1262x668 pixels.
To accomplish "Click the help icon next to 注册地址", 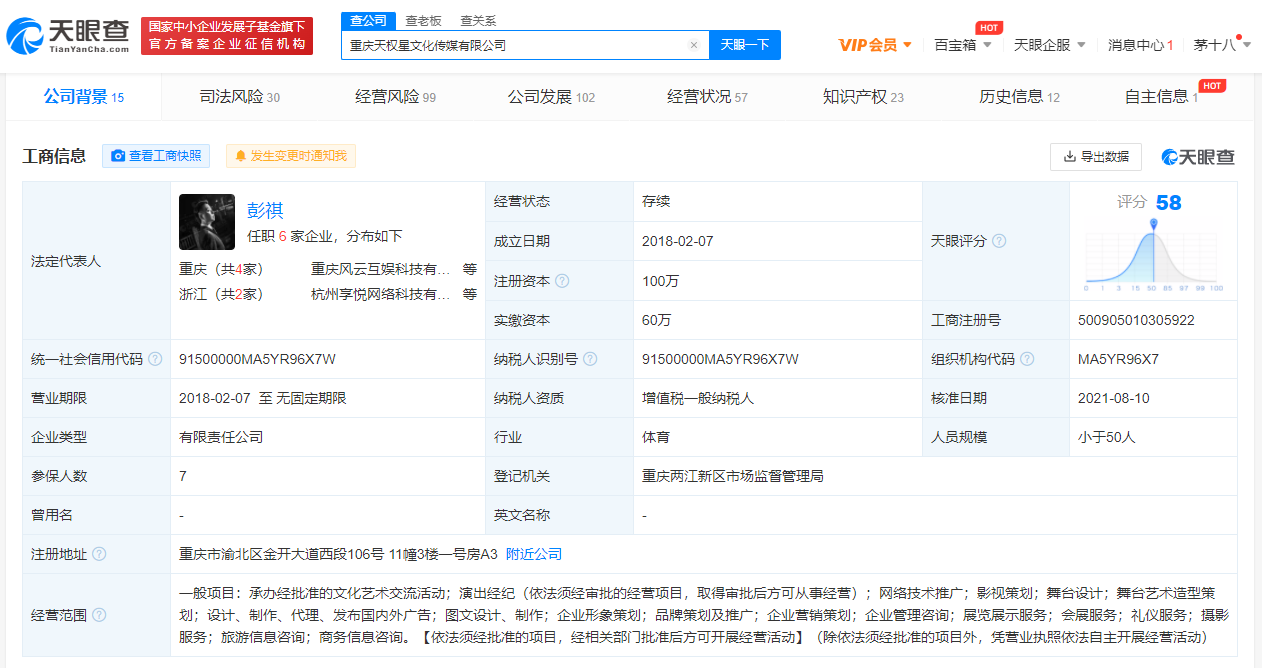I will click(x=99, y=554).
